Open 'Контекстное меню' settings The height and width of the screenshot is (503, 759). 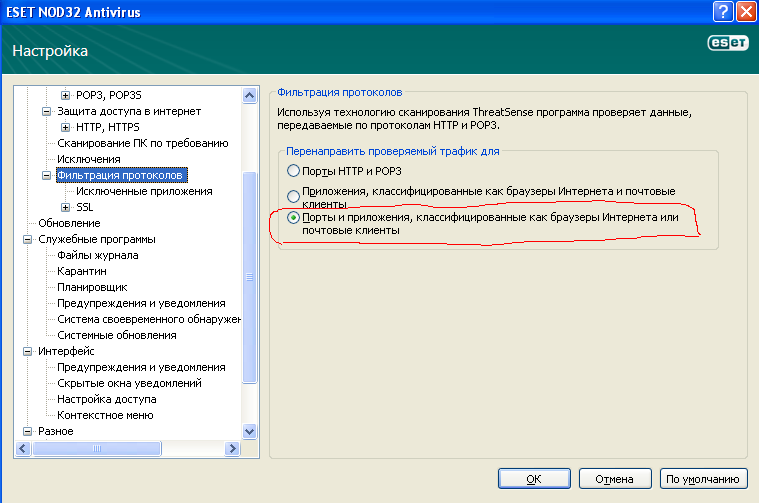105,415
